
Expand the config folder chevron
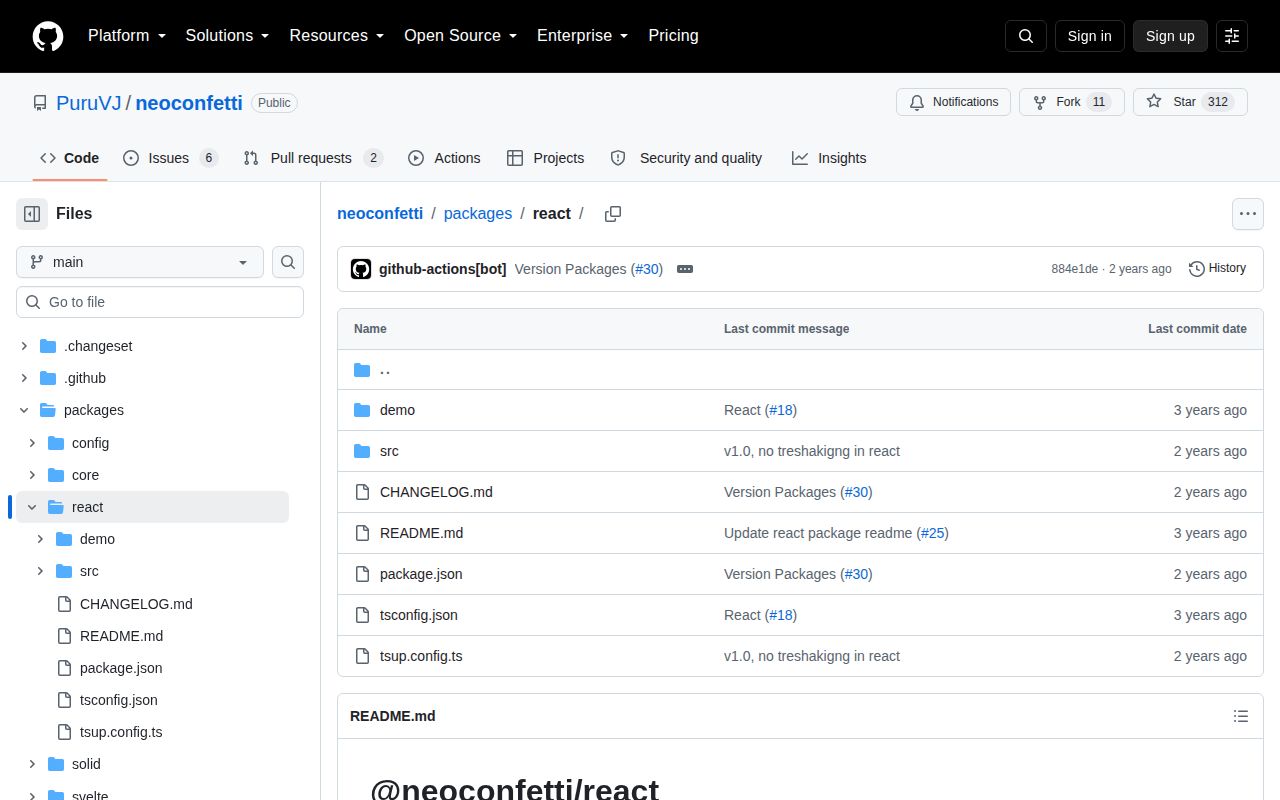32,443
